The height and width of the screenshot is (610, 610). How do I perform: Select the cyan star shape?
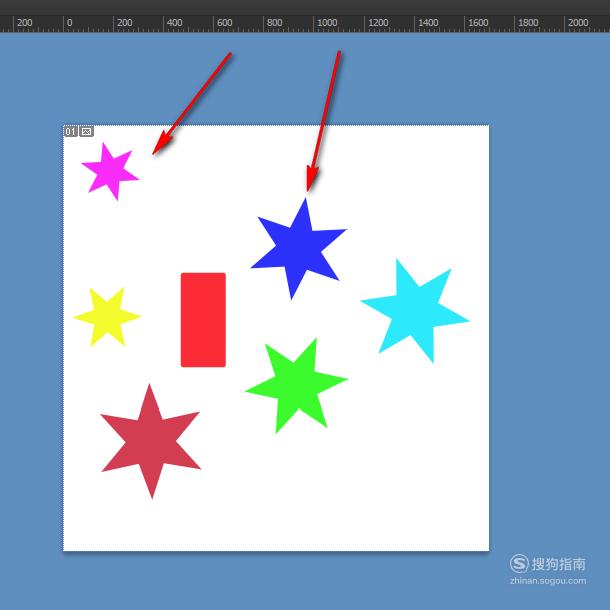[x=415, y=311]
